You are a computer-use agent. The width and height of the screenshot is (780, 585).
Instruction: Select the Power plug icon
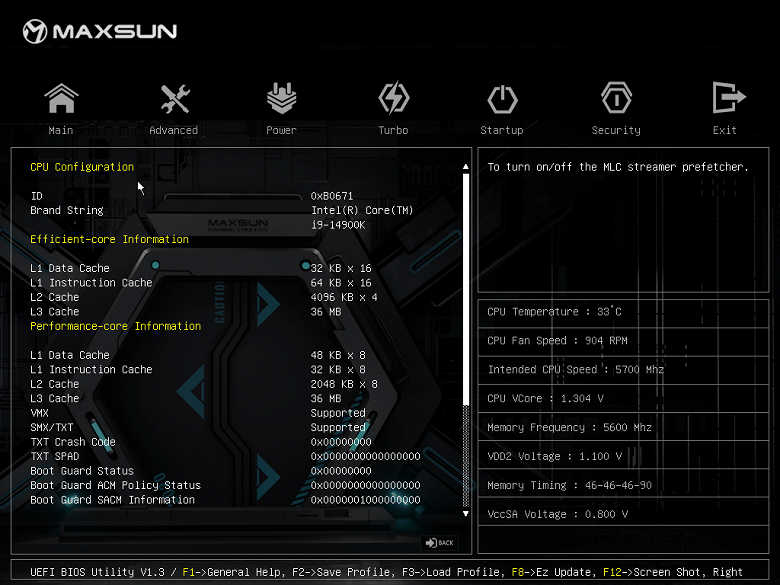pyautogui.click(x=282, y=98)
